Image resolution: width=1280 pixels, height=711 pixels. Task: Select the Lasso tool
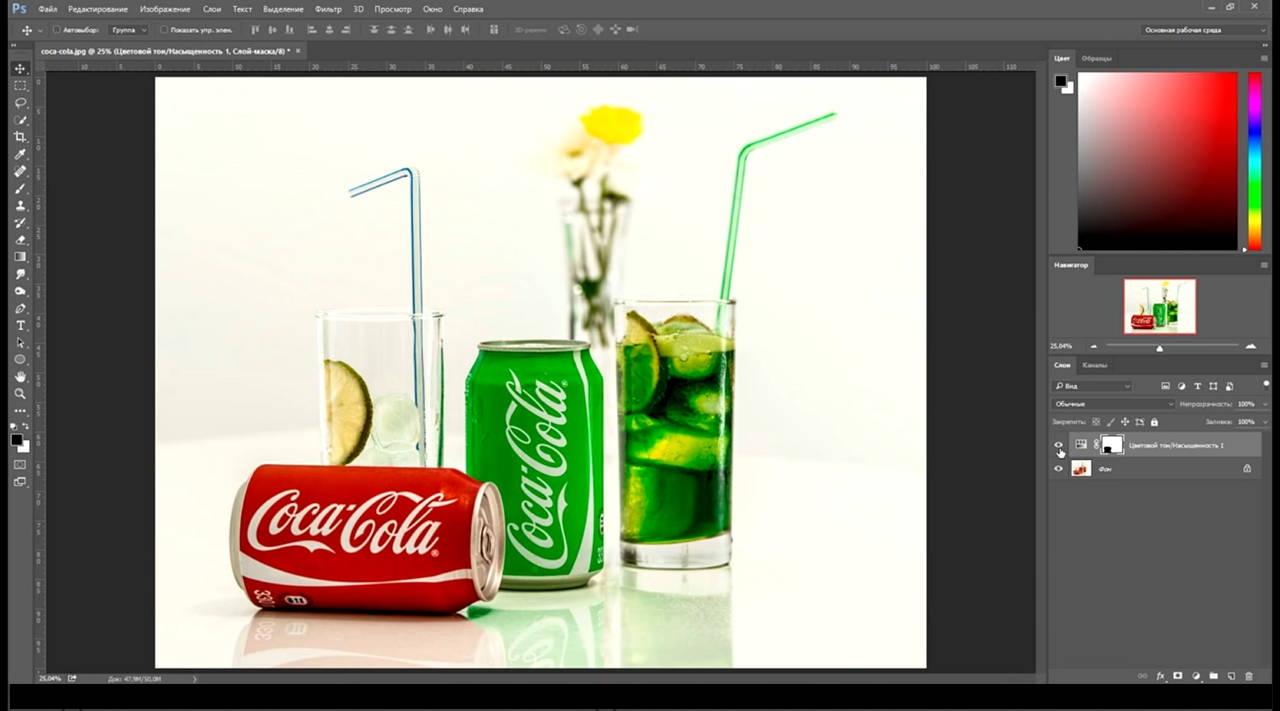pos(20,102)
